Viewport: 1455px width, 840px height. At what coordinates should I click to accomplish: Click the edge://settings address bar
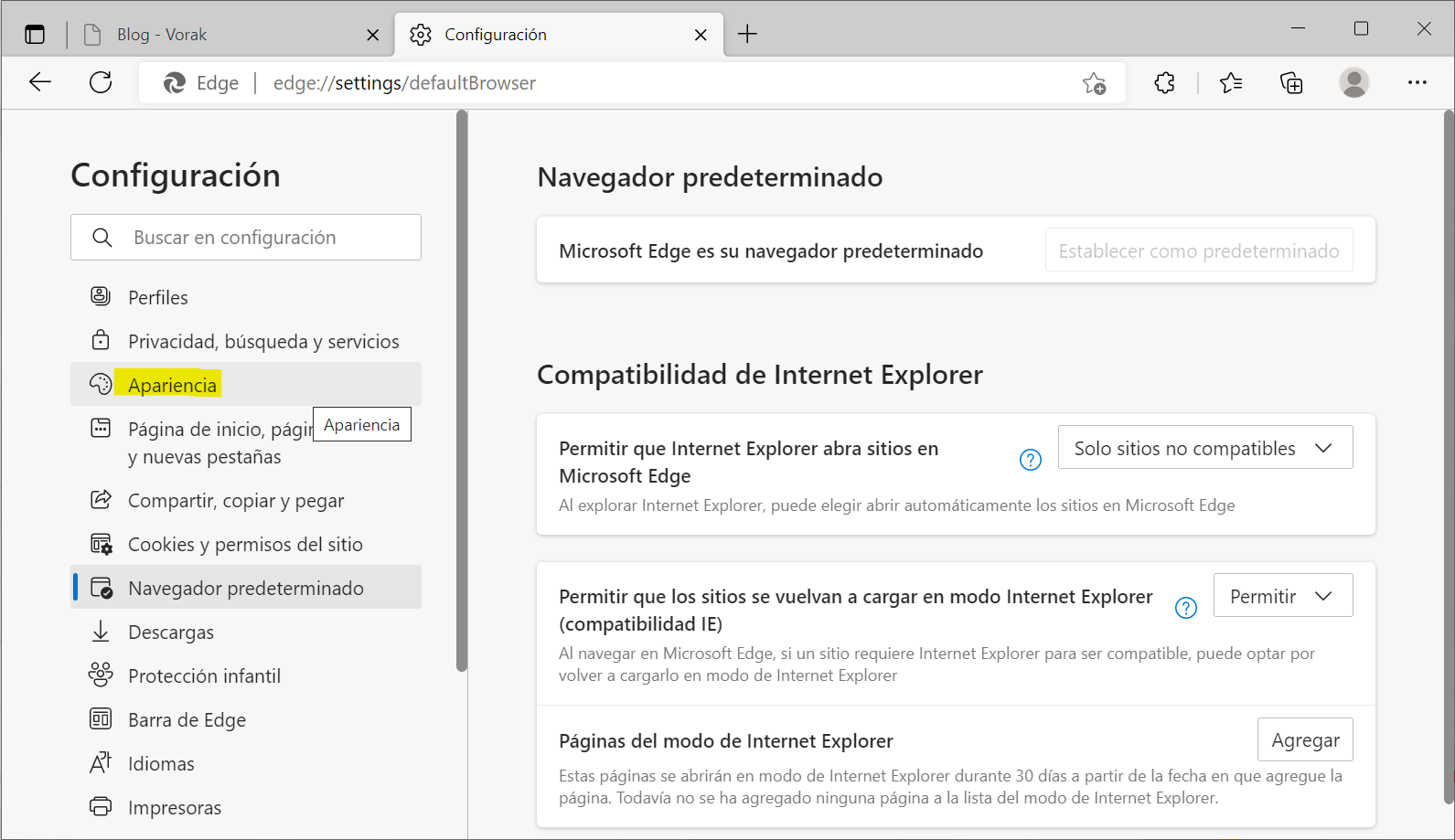(x=631, y=83)
